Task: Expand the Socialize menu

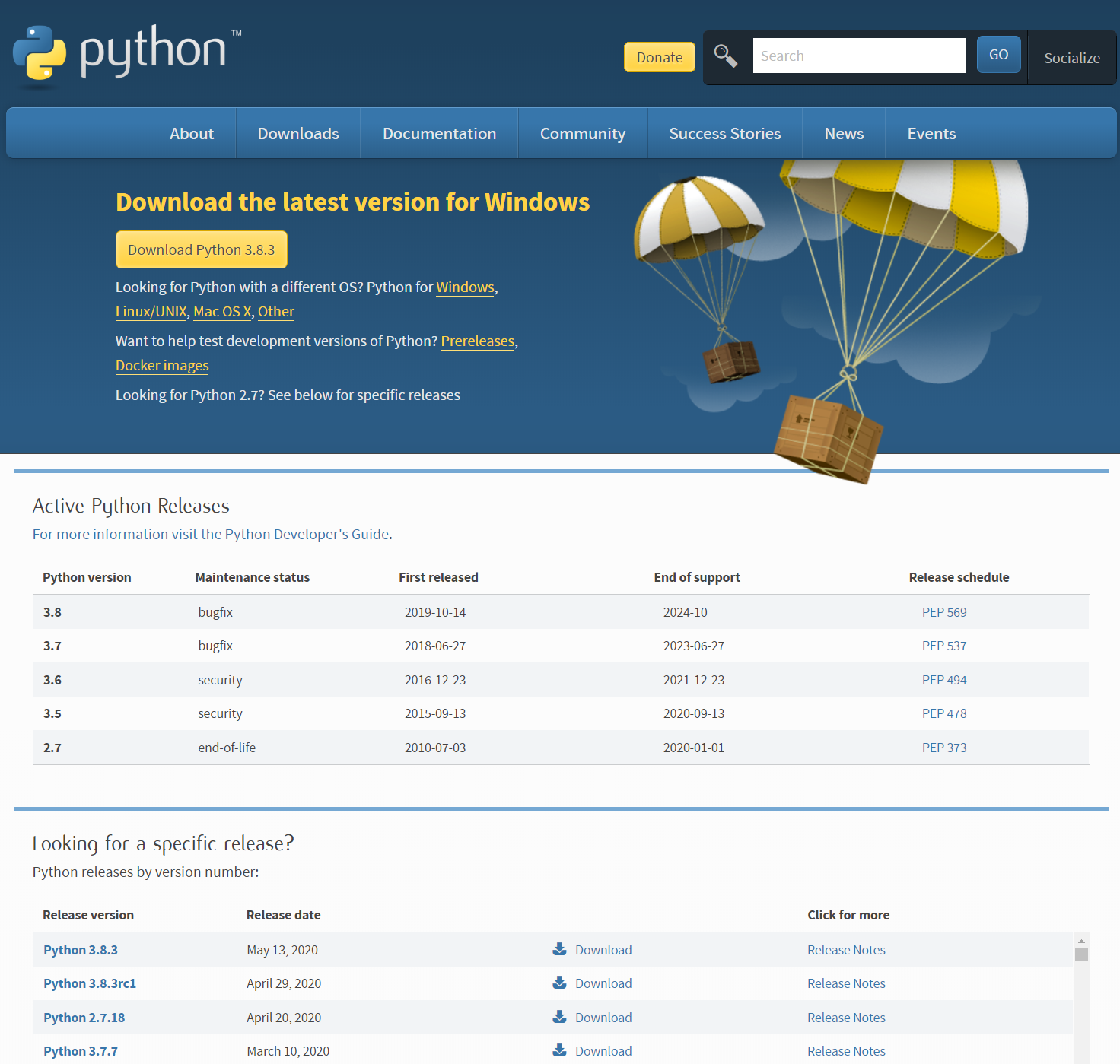Action: coord(1072,58)
